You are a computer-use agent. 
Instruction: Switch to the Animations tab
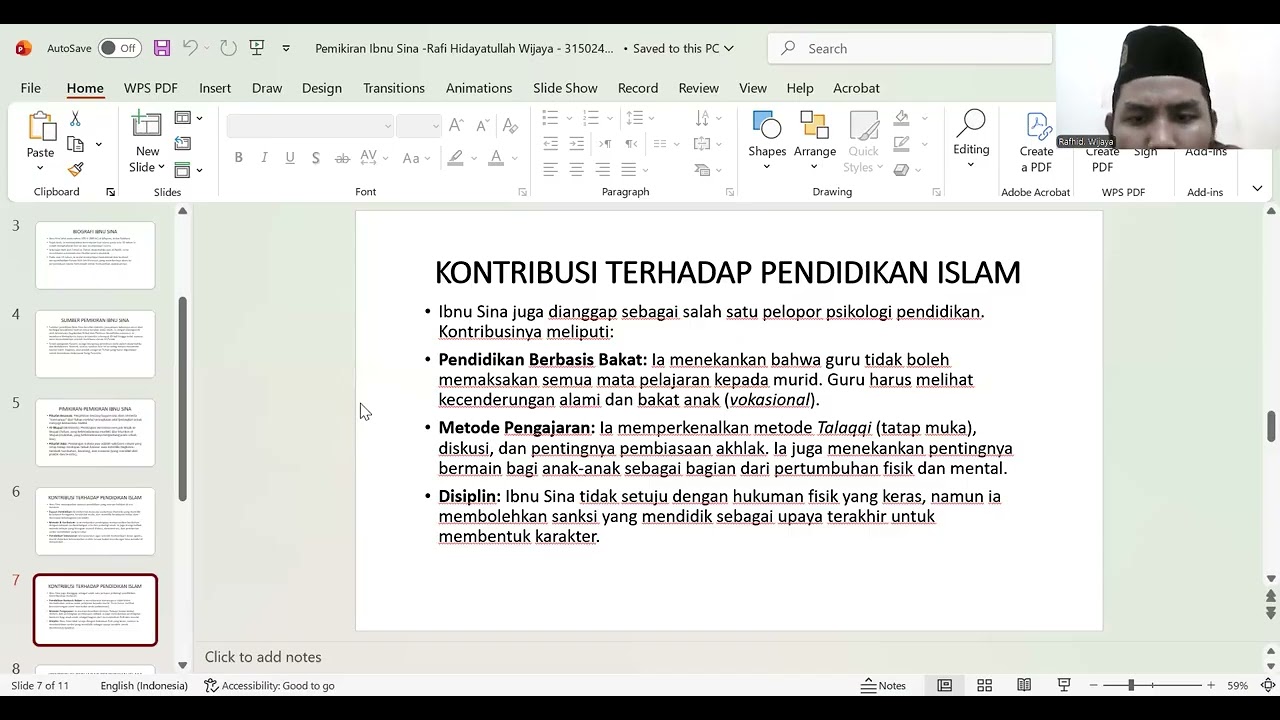479,88
